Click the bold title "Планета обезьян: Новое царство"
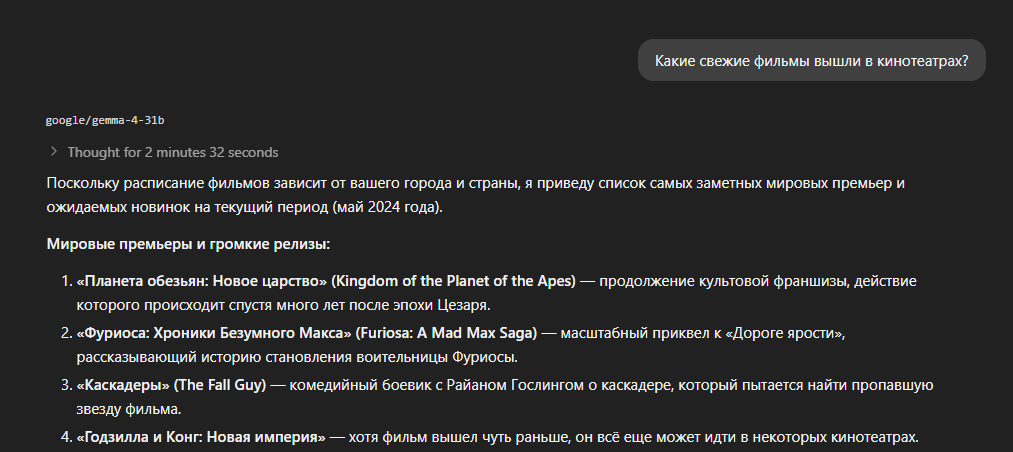The width and height of the screenshot is (1013, 452). (202, 281)
